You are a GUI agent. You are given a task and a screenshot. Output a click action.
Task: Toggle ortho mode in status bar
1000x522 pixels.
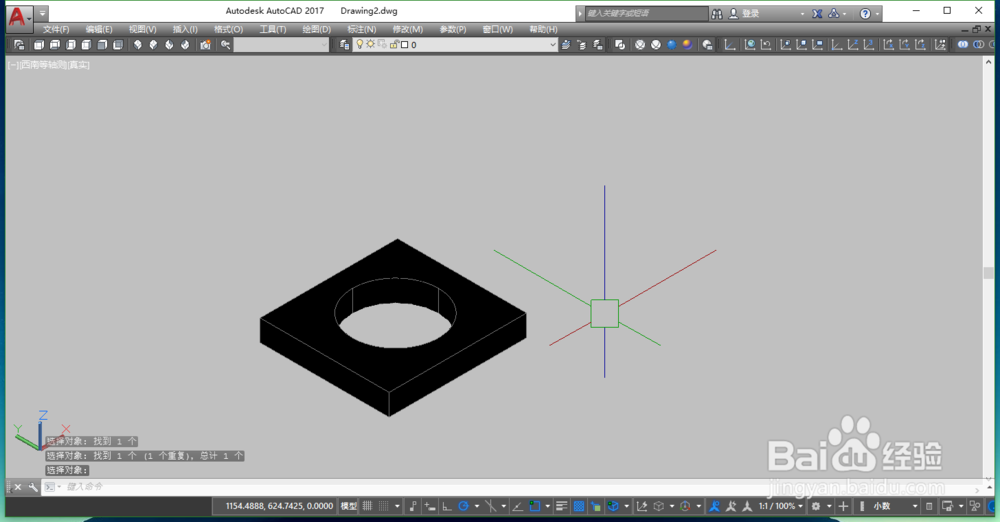pos(447,507)
